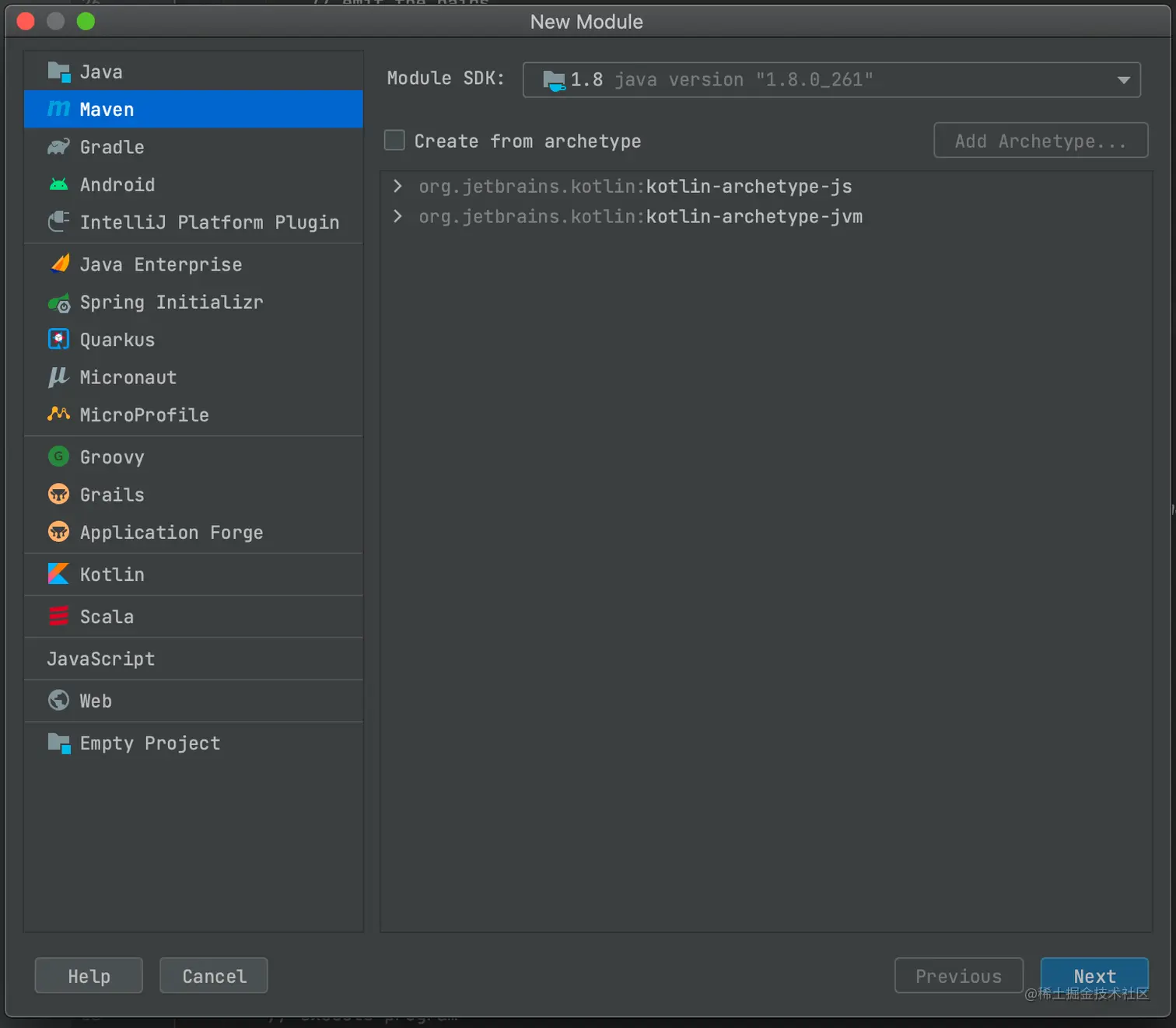Click the IntelliJ Platform Plugin icon
Image resolution: width=1176 pixels, height=1028 pixels.
[59, 222]
